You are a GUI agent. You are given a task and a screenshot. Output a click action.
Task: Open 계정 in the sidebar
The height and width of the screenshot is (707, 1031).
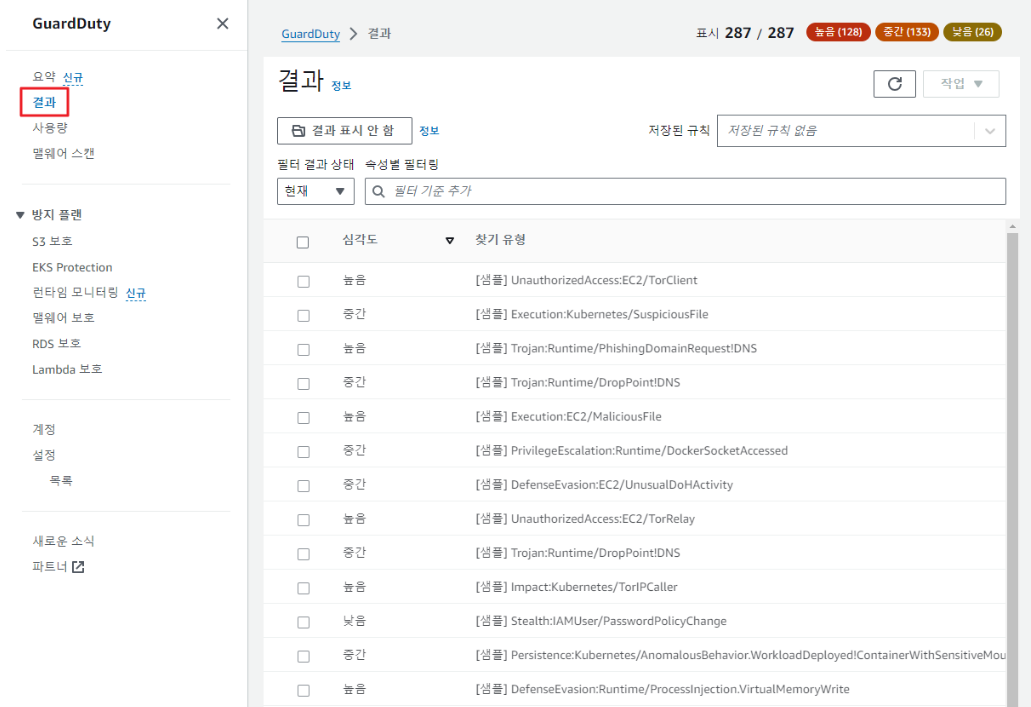[44, 429]
